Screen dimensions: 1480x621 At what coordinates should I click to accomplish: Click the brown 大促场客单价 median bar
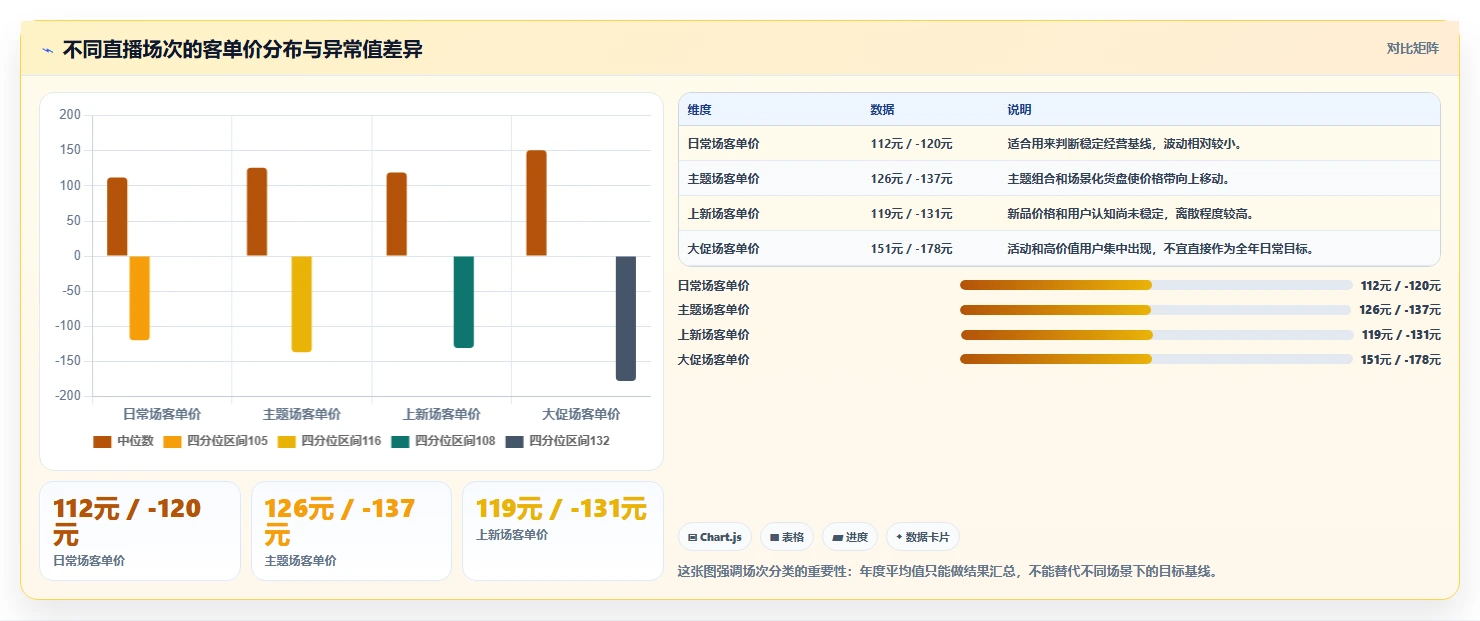(537, 203)
